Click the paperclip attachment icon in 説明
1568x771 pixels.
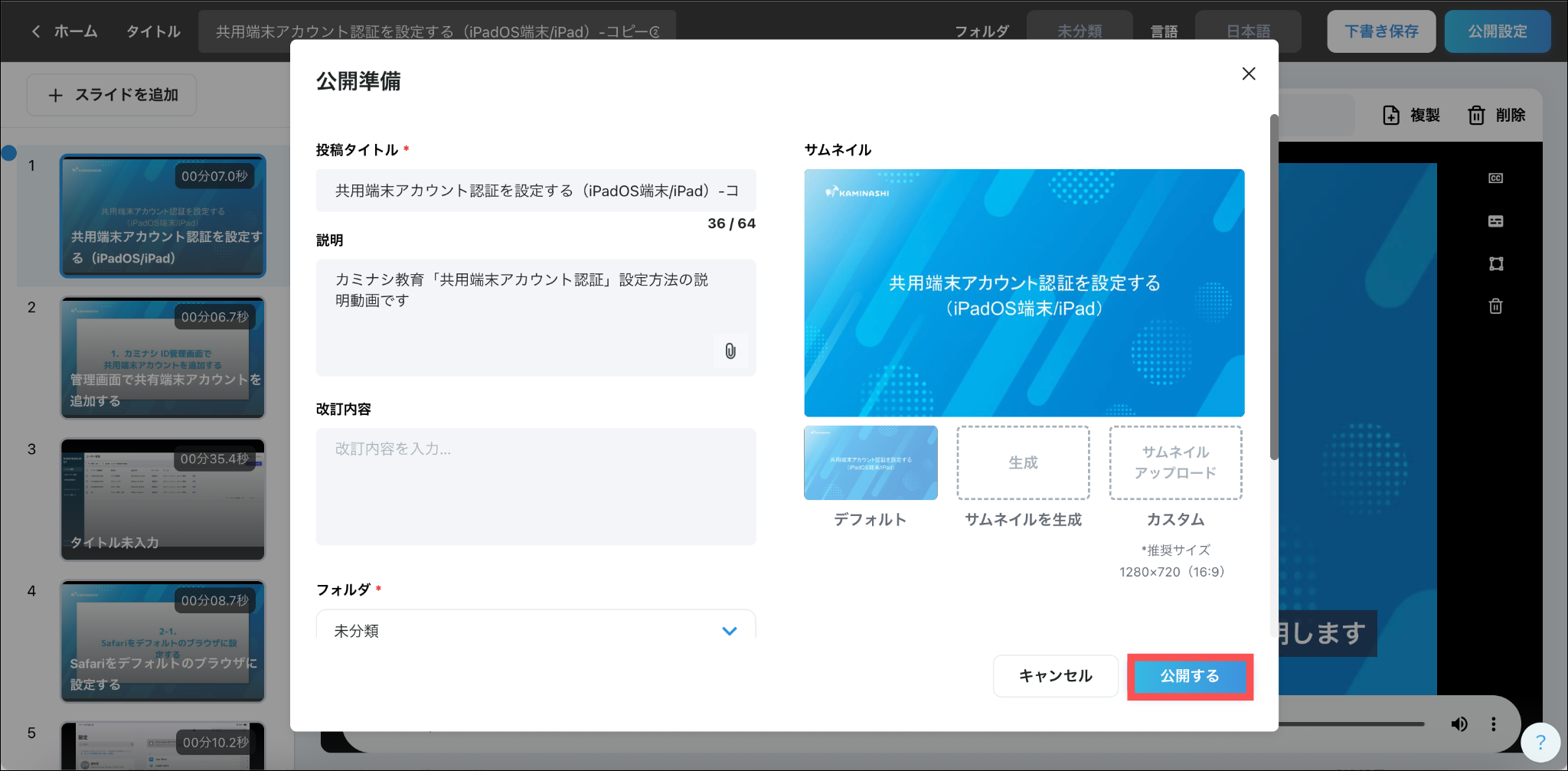730,351
